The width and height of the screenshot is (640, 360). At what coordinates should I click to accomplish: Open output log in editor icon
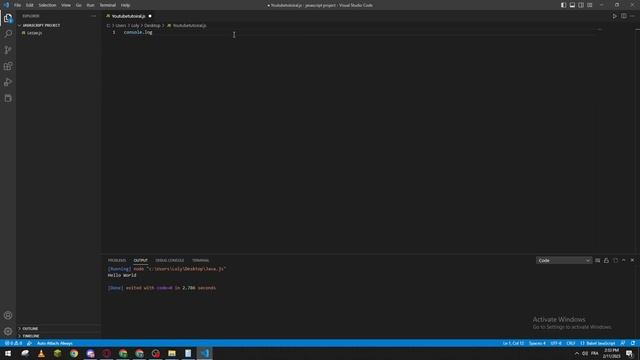(x=615, y=260)
